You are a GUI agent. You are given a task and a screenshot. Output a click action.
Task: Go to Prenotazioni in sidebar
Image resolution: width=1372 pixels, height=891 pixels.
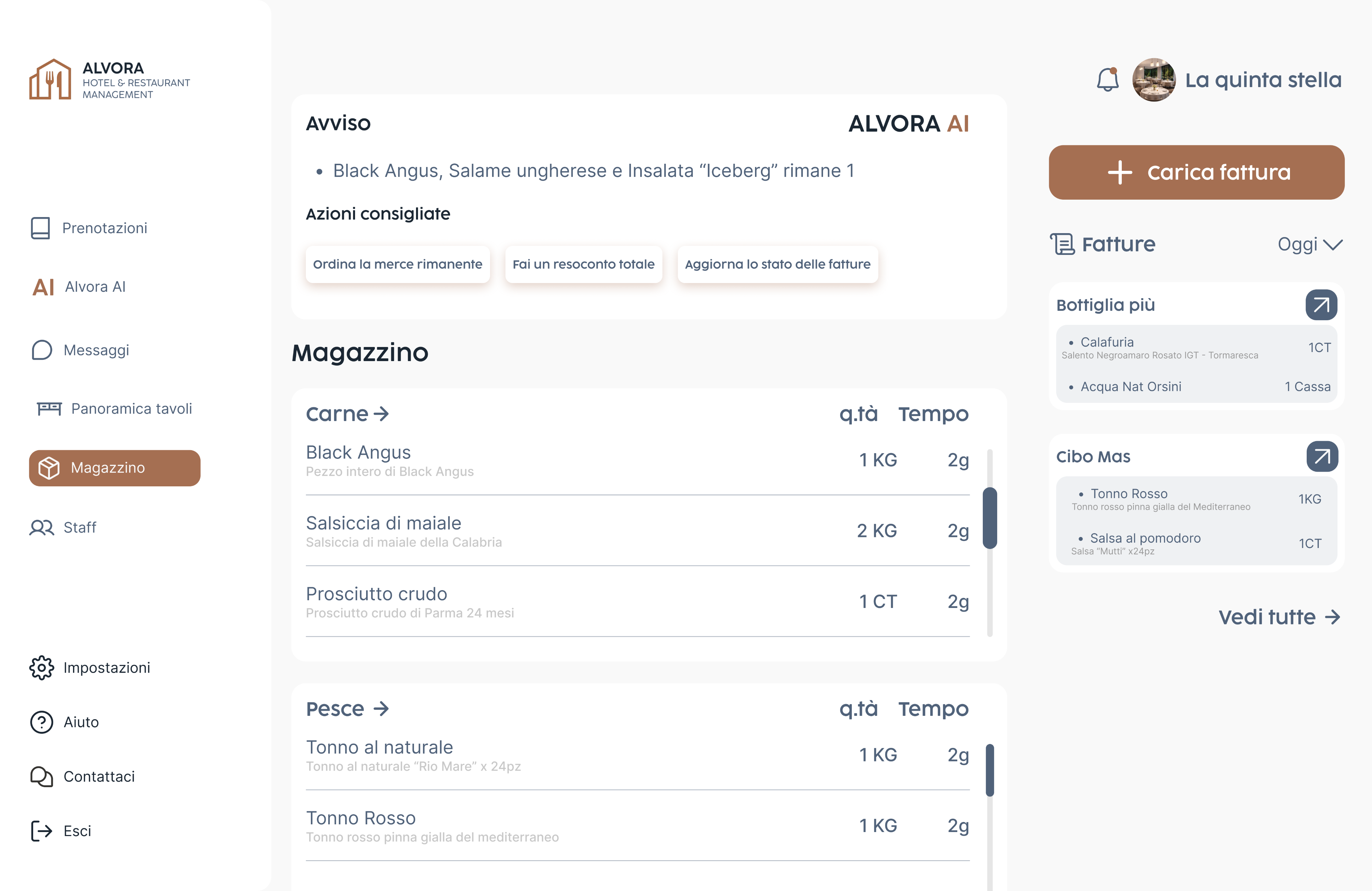(x=105, y=228)
